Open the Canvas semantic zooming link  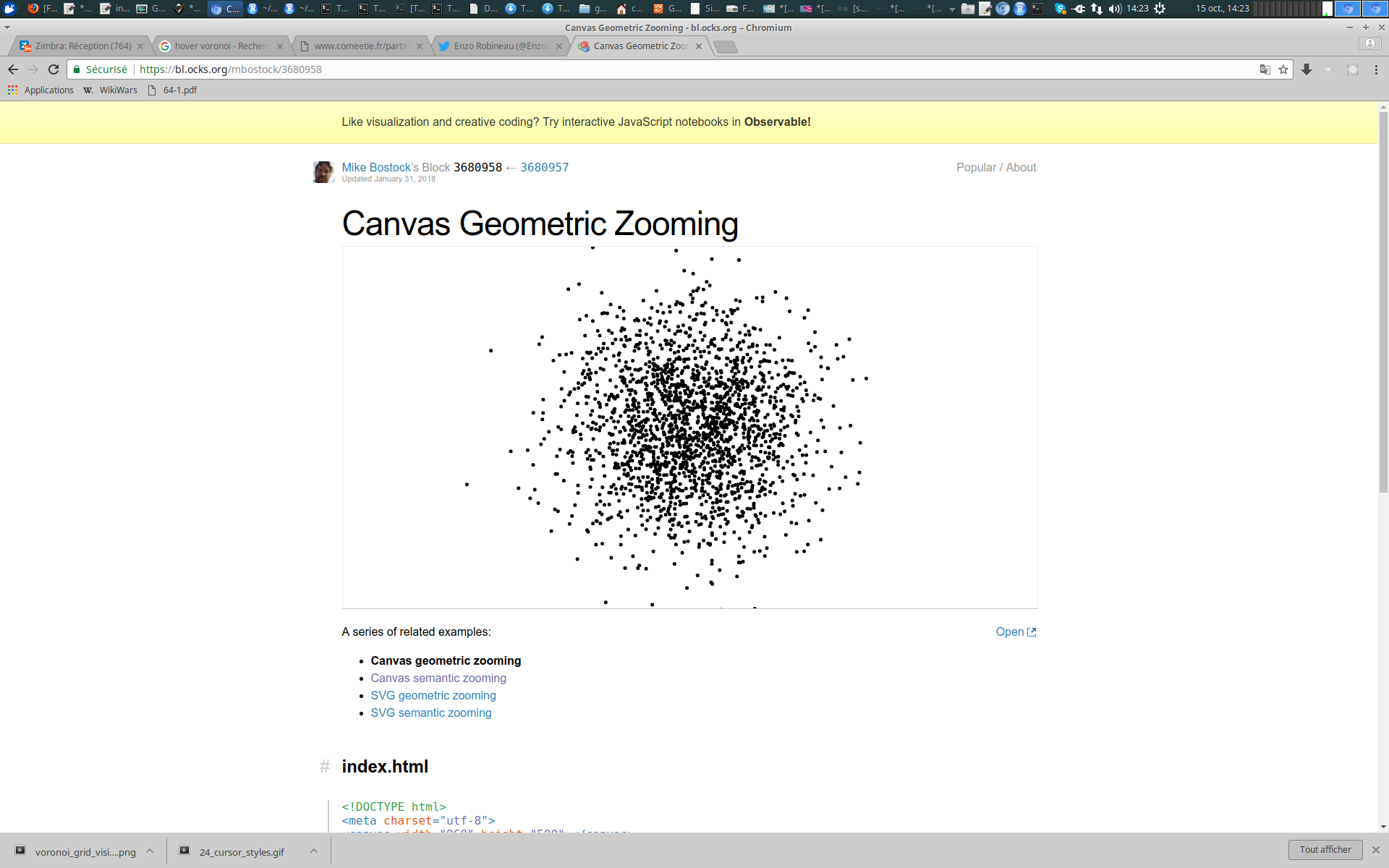[x=438, y=678]
